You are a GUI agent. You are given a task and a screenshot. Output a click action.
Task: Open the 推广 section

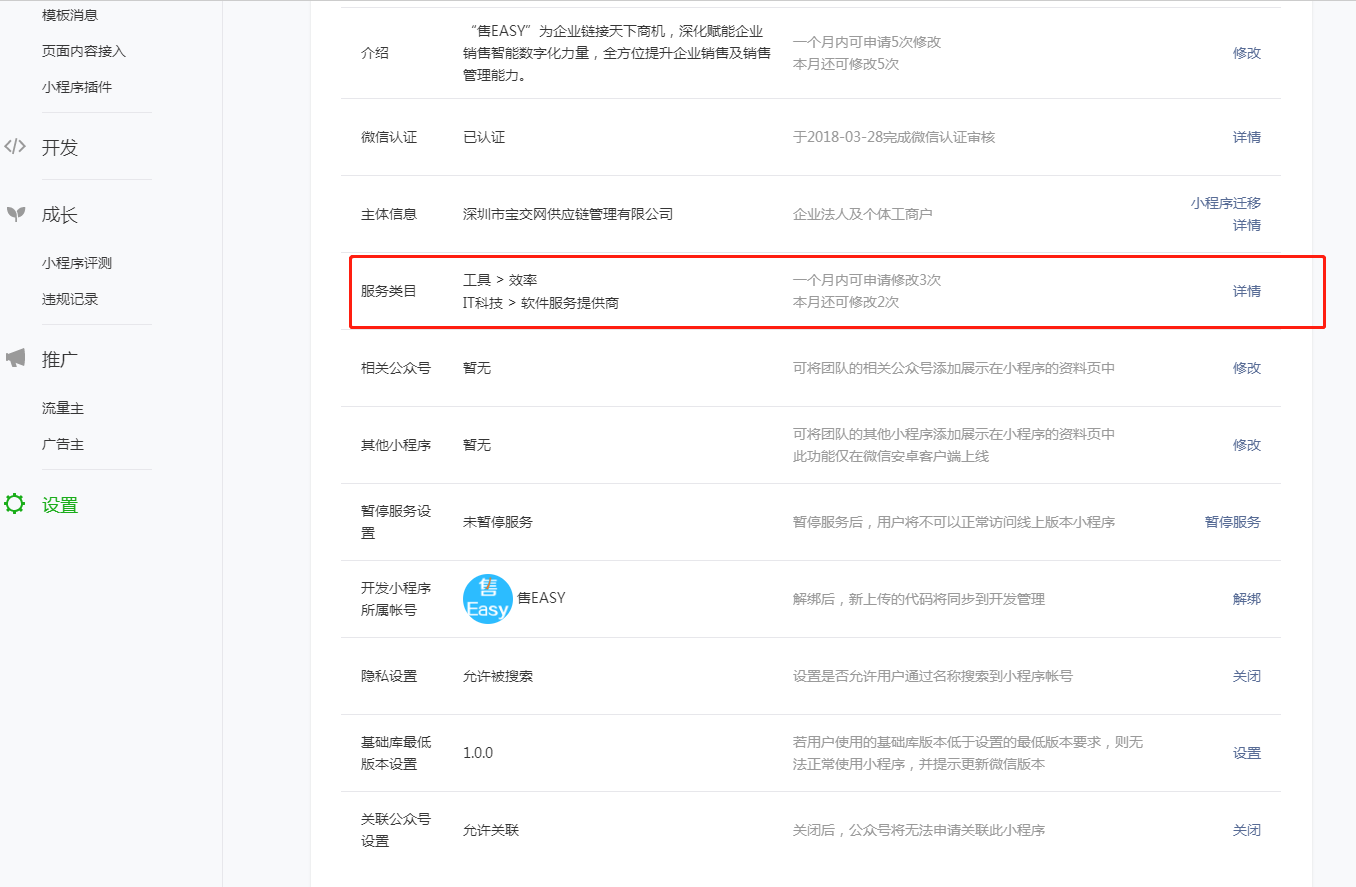tap(60, 360)
